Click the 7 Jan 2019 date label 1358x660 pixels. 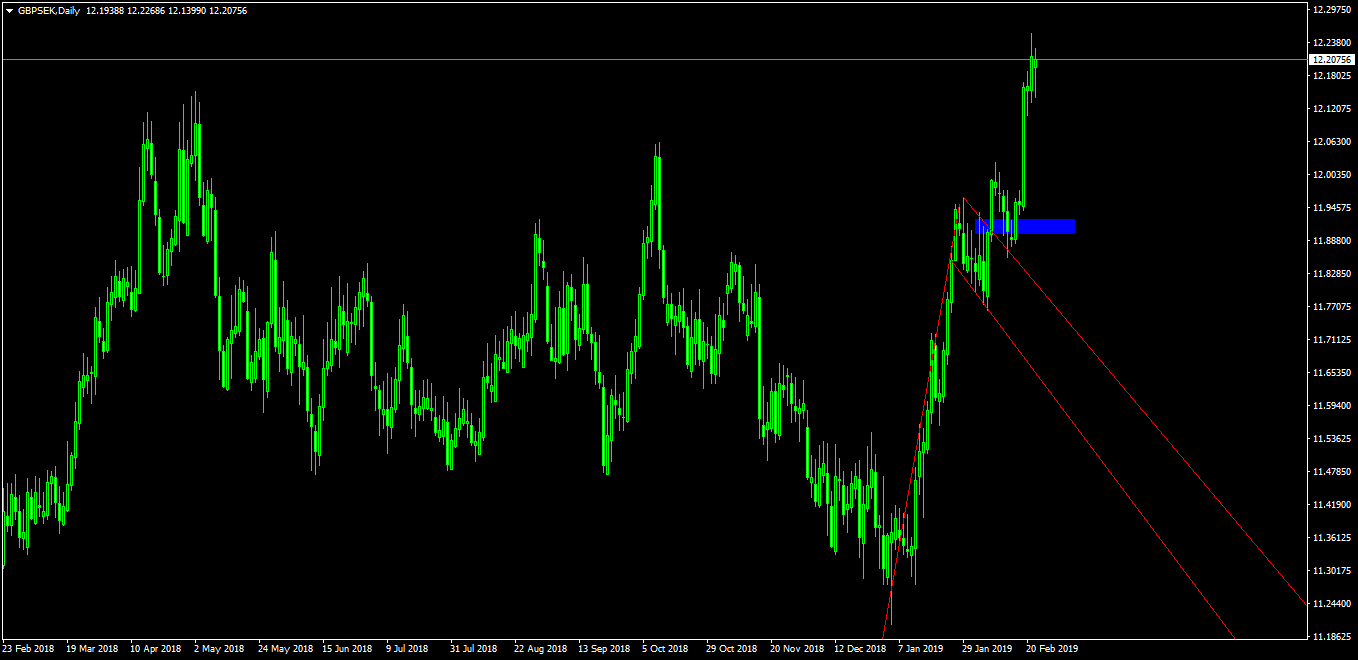[921, 648]
